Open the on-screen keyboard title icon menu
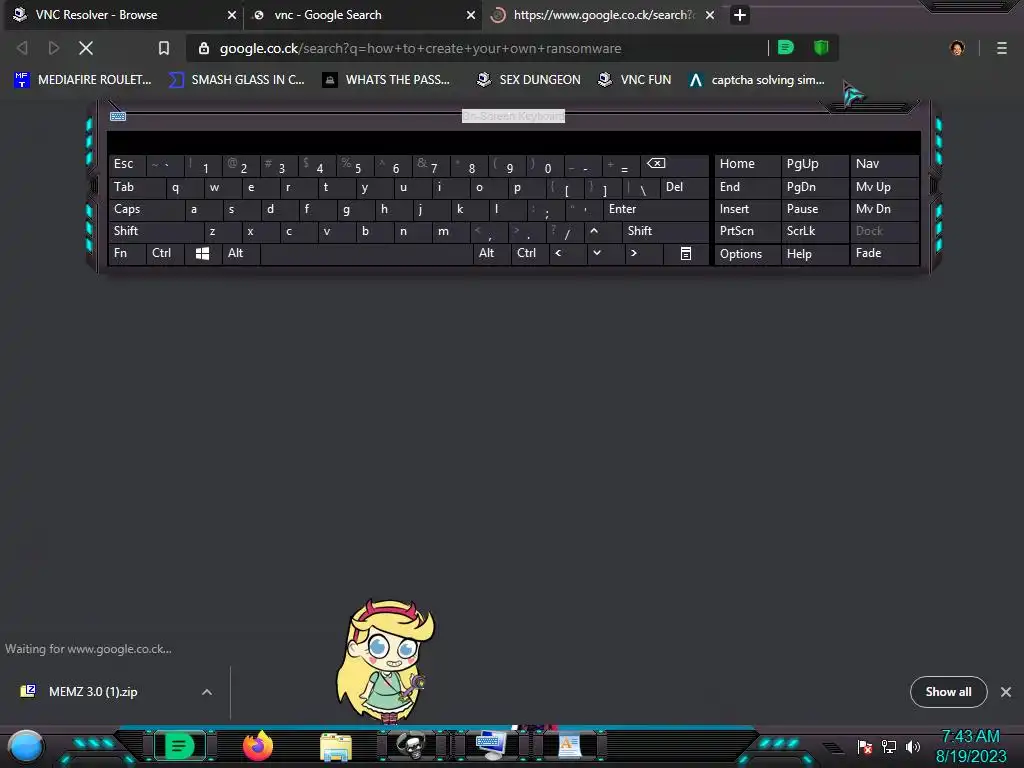This screenshot has height=768, width=1024. (x=118, y=116)
